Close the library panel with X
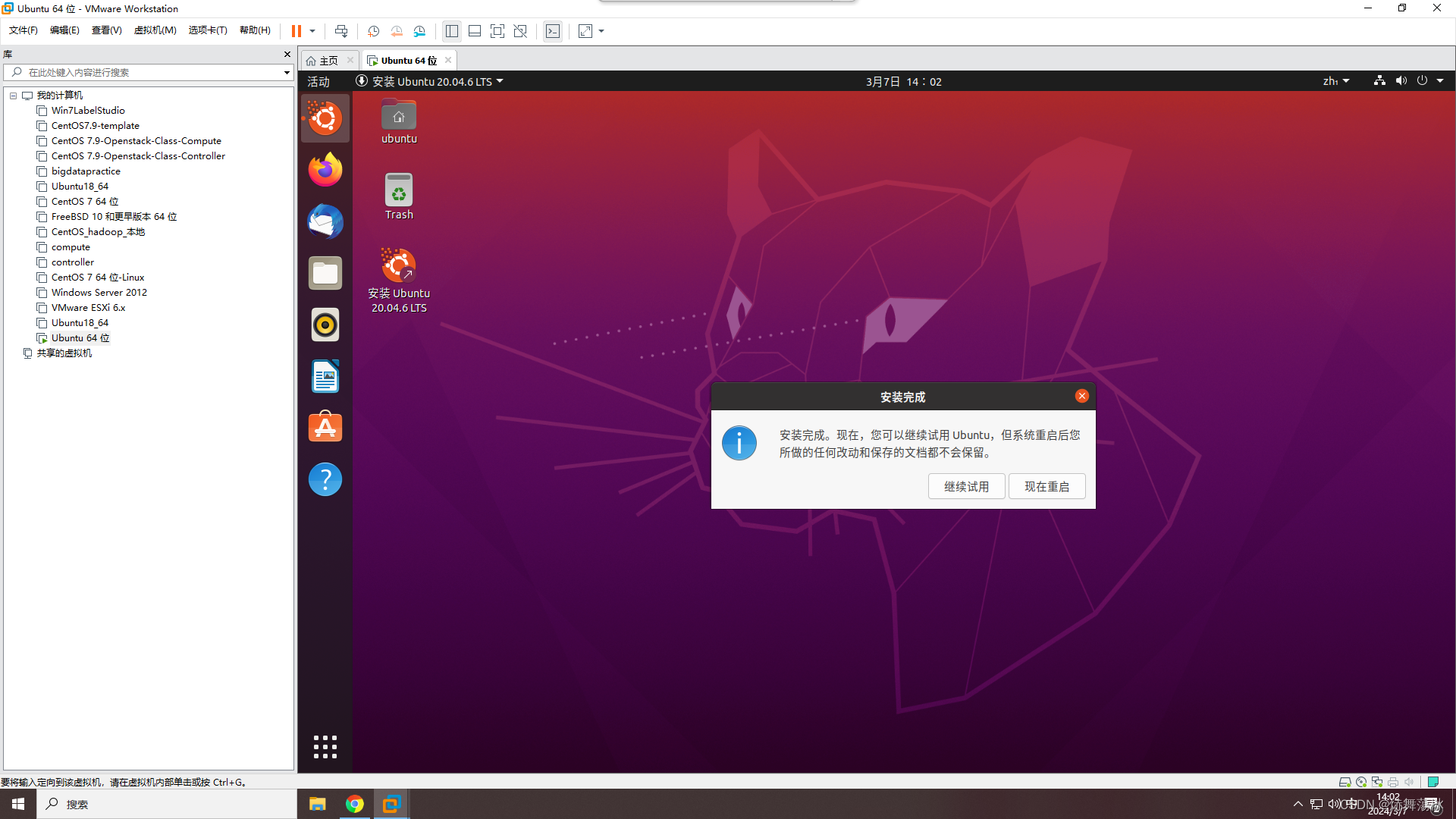 [x=287, y=54]
